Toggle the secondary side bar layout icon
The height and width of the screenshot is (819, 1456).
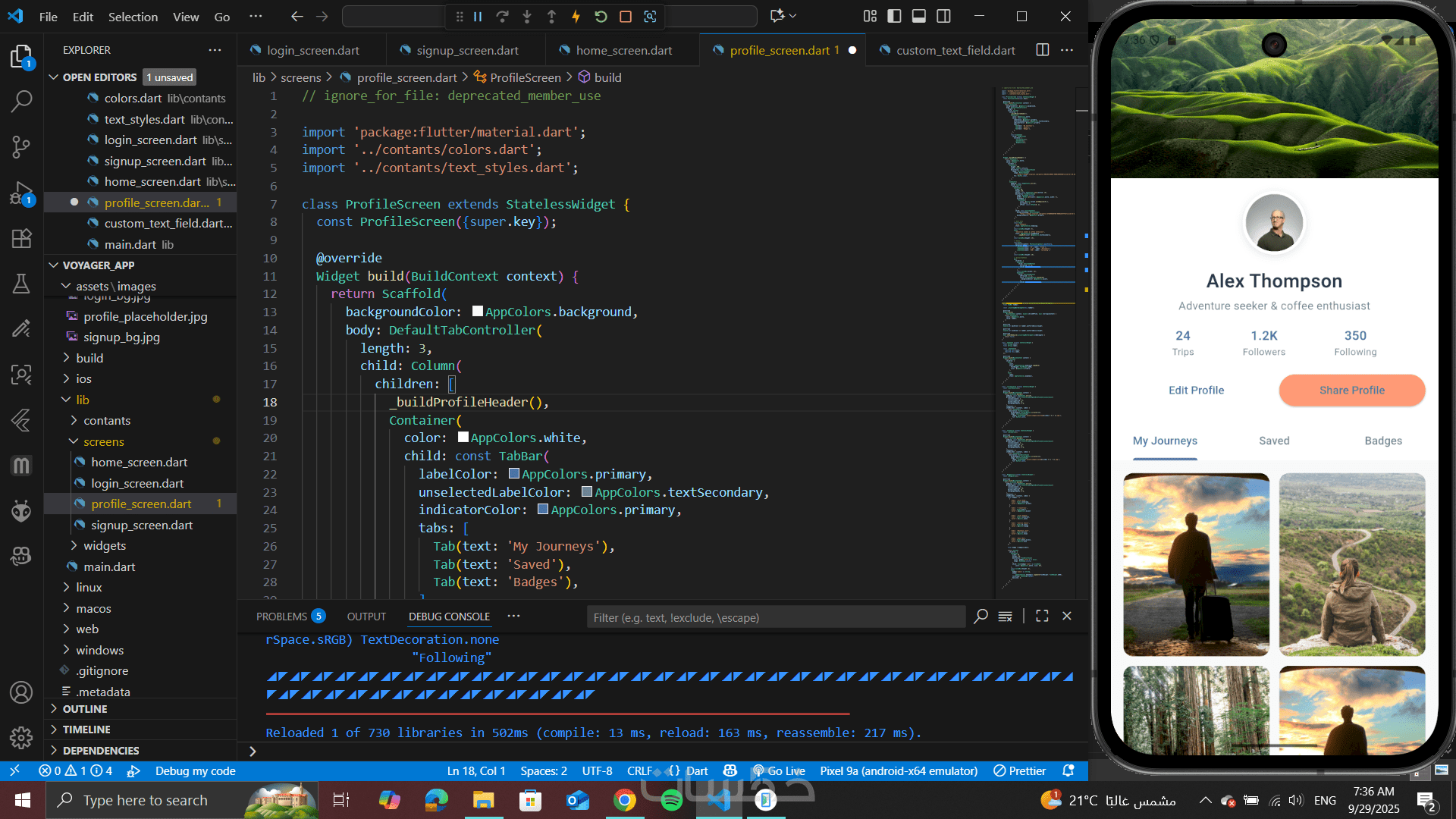point(943,16)
